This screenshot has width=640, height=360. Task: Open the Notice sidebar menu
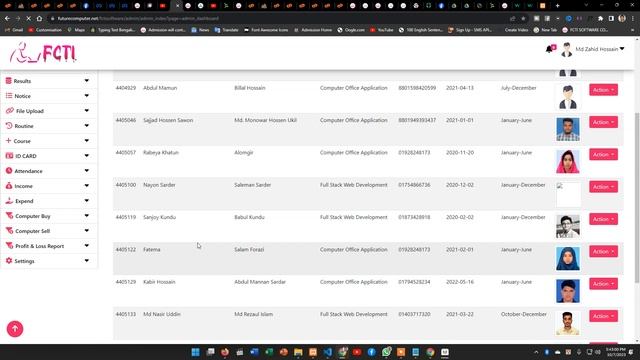tap(48, 96)
